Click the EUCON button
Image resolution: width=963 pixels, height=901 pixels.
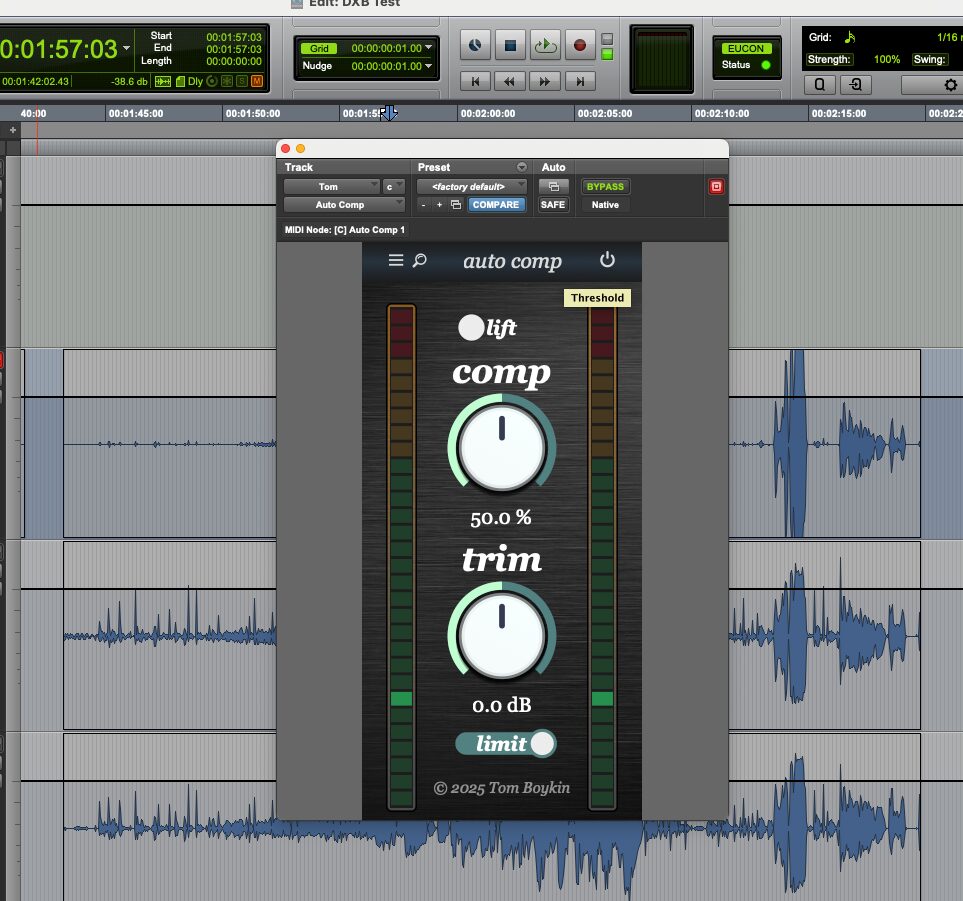746,49
